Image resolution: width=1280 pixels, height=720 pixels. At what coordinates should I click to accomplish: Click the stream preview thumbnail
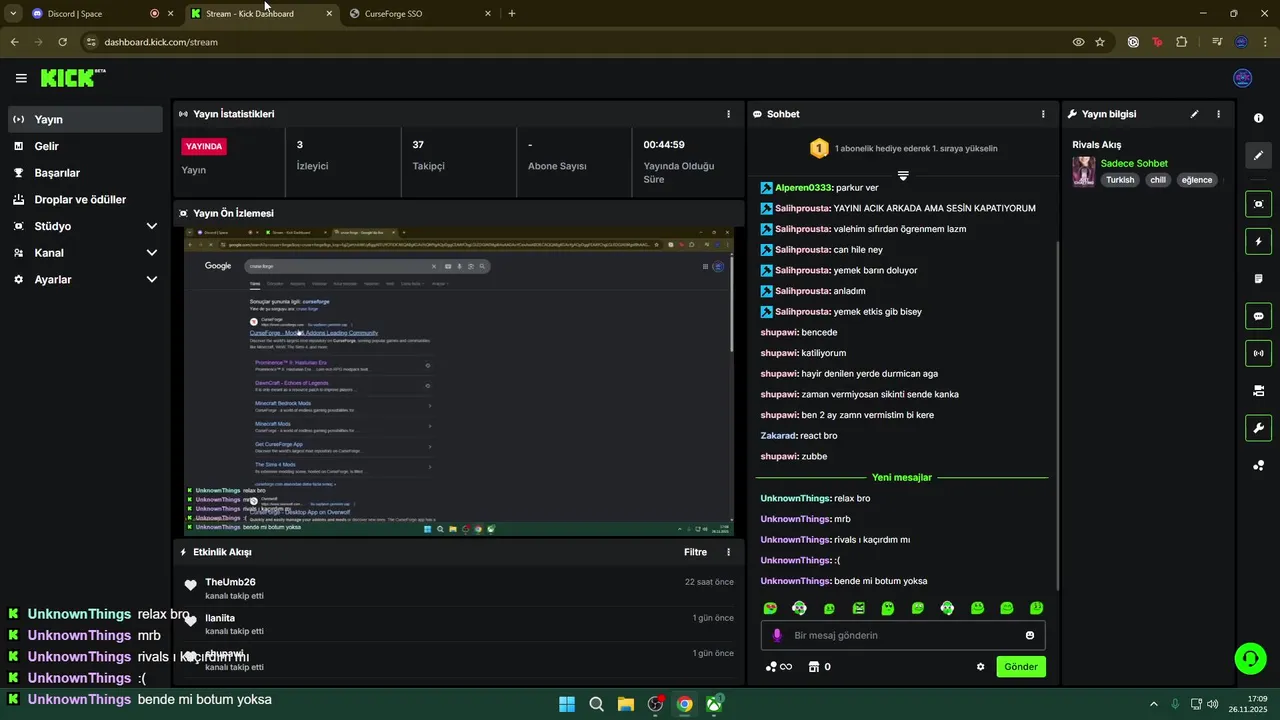[x=459, y=381]
